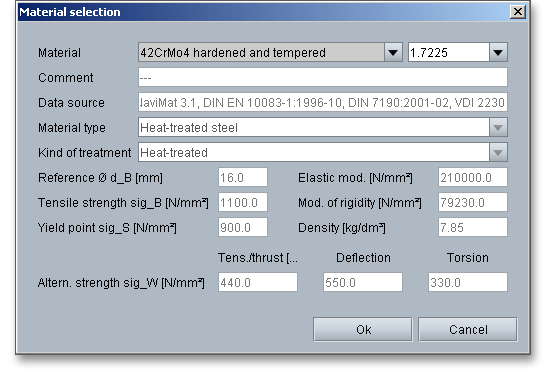Image resolution: width=546 pixels, height=370 pixels.
Task: Open the Material dropdown arrow
Action: coord(393,53)
